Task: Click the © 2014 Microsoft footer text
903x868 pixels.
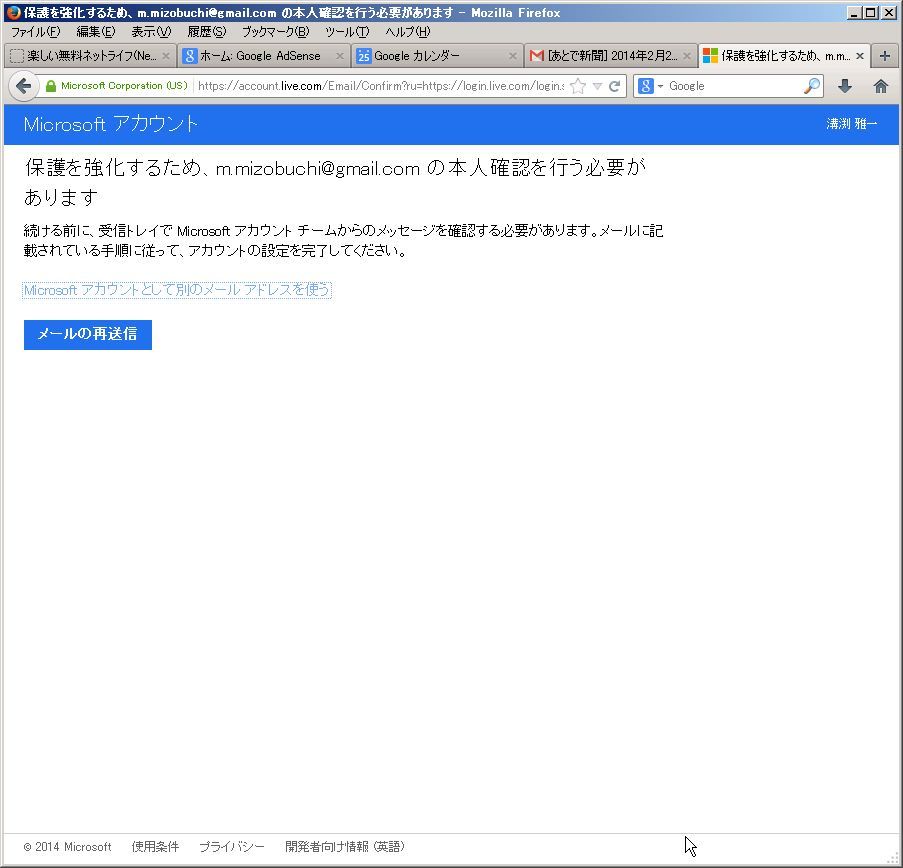Action: (67, 847)
